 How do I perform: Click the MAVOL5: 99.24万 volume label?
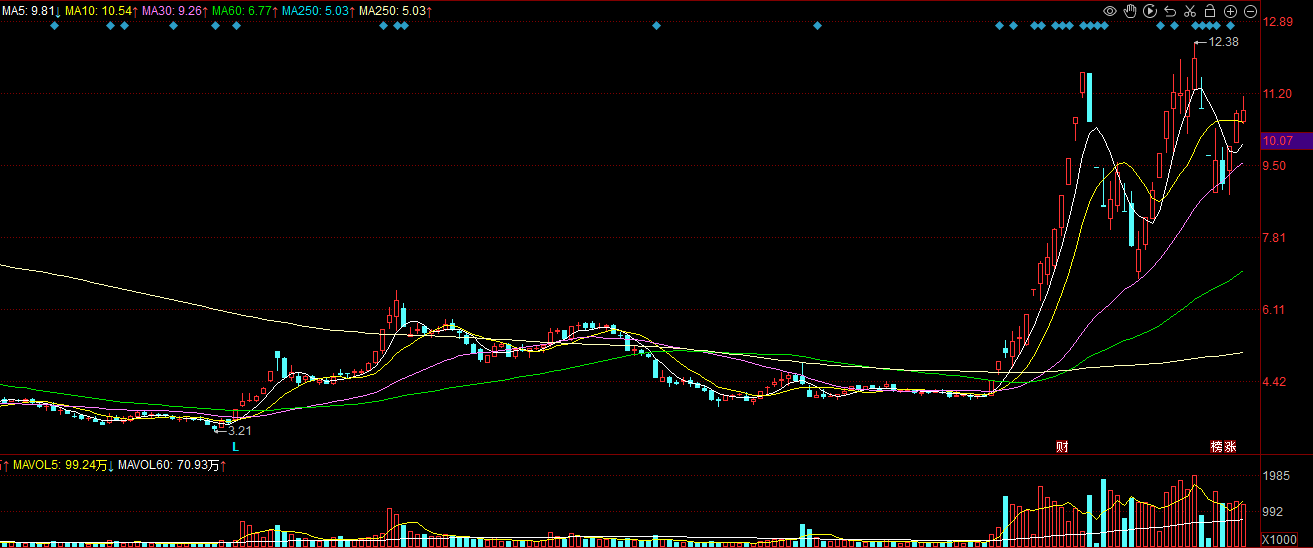point(61,465)
